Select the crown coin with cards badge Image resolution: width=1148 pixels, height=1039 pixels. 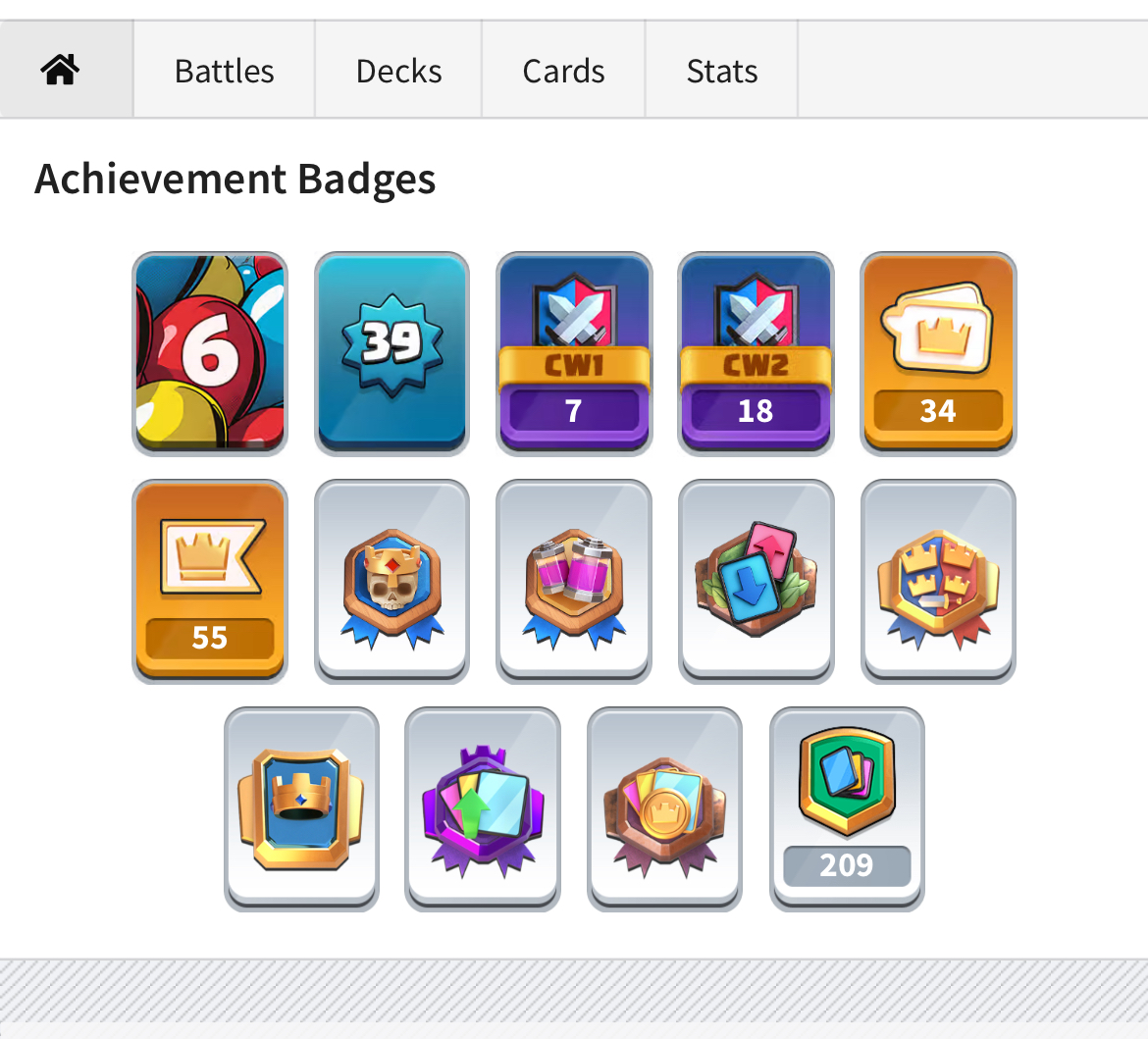tap(665, 809)
